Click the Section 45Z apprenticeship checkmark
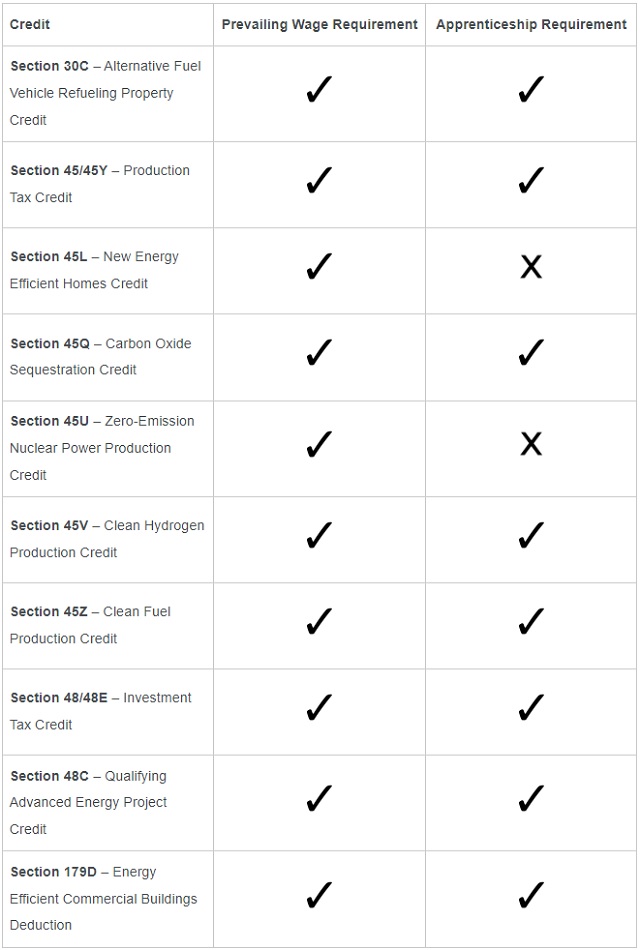Viewport: 640px width, 950px height. pyautogui.click(x=531, y=622)
